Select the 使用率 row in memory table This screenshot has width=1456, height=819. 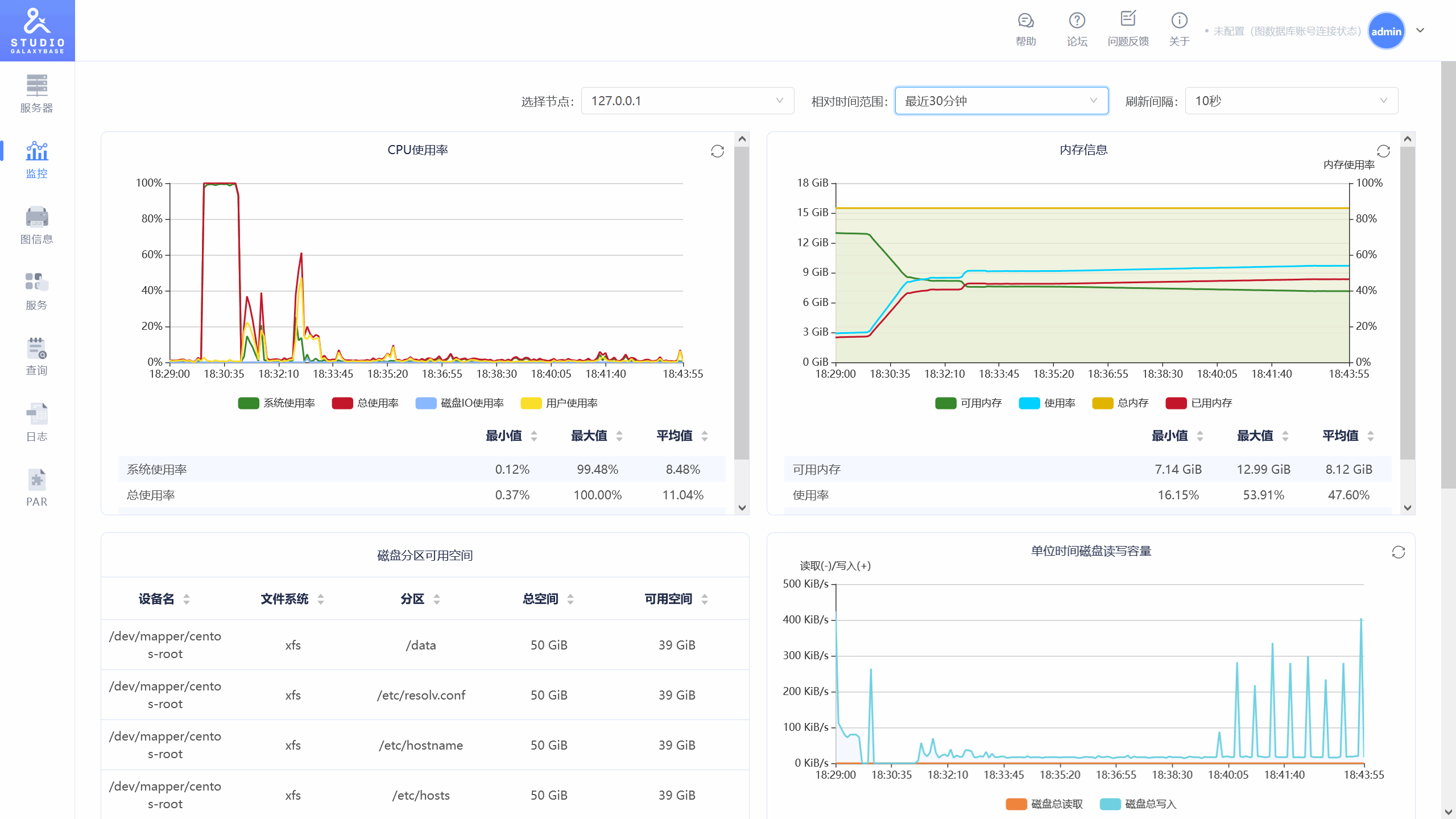coord(1087,495)
